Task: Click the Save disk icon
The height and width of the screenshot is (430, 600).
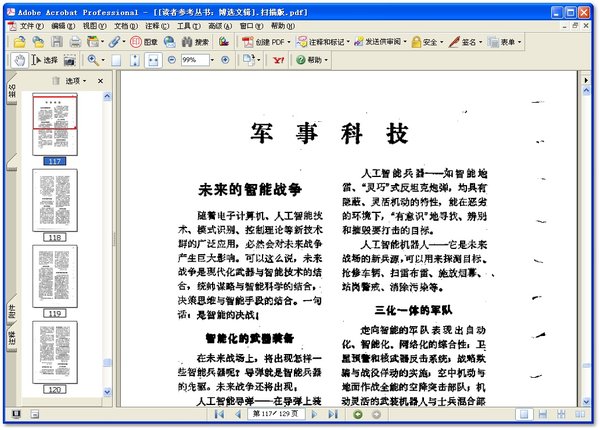Action: pos(57,42)
